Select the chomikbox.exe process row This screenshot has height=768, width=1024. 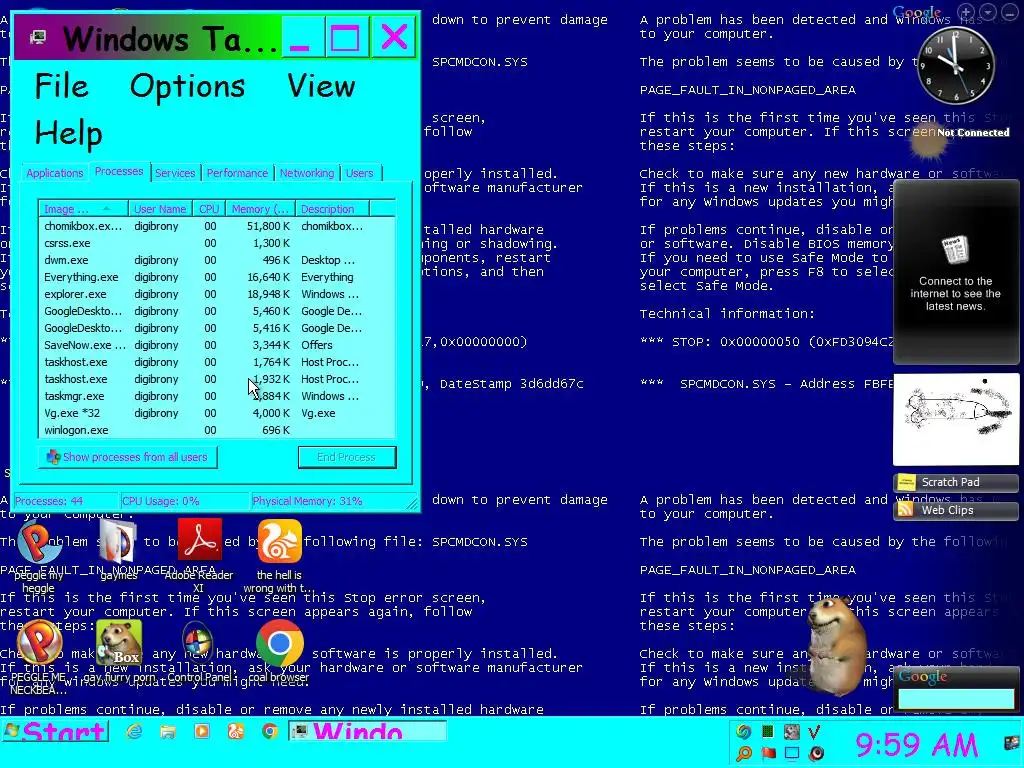tap(217, 226)
